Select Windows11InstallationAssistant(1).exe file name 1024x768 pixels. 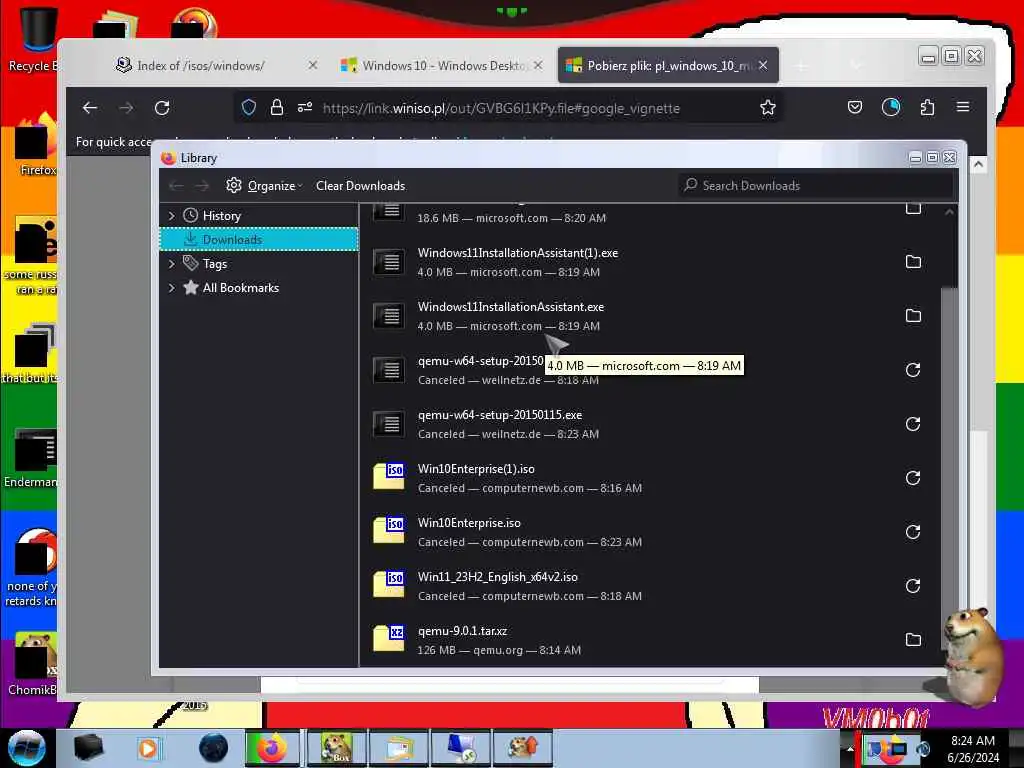(518, 253)
